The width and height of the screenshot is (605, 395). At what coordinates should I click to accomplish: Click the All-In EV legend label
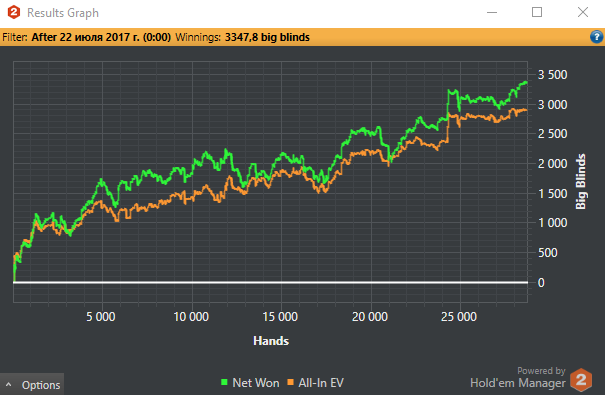point(321,383)
